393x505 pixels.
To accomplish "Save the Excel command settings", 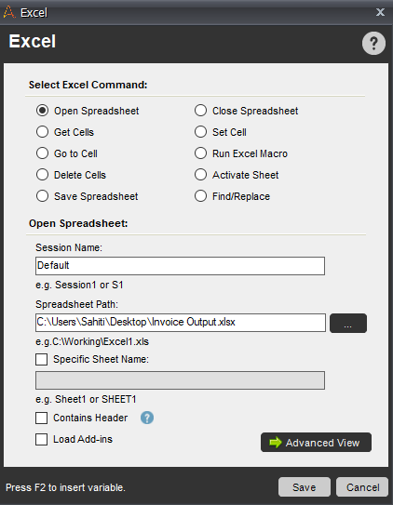I will [304, 487].
